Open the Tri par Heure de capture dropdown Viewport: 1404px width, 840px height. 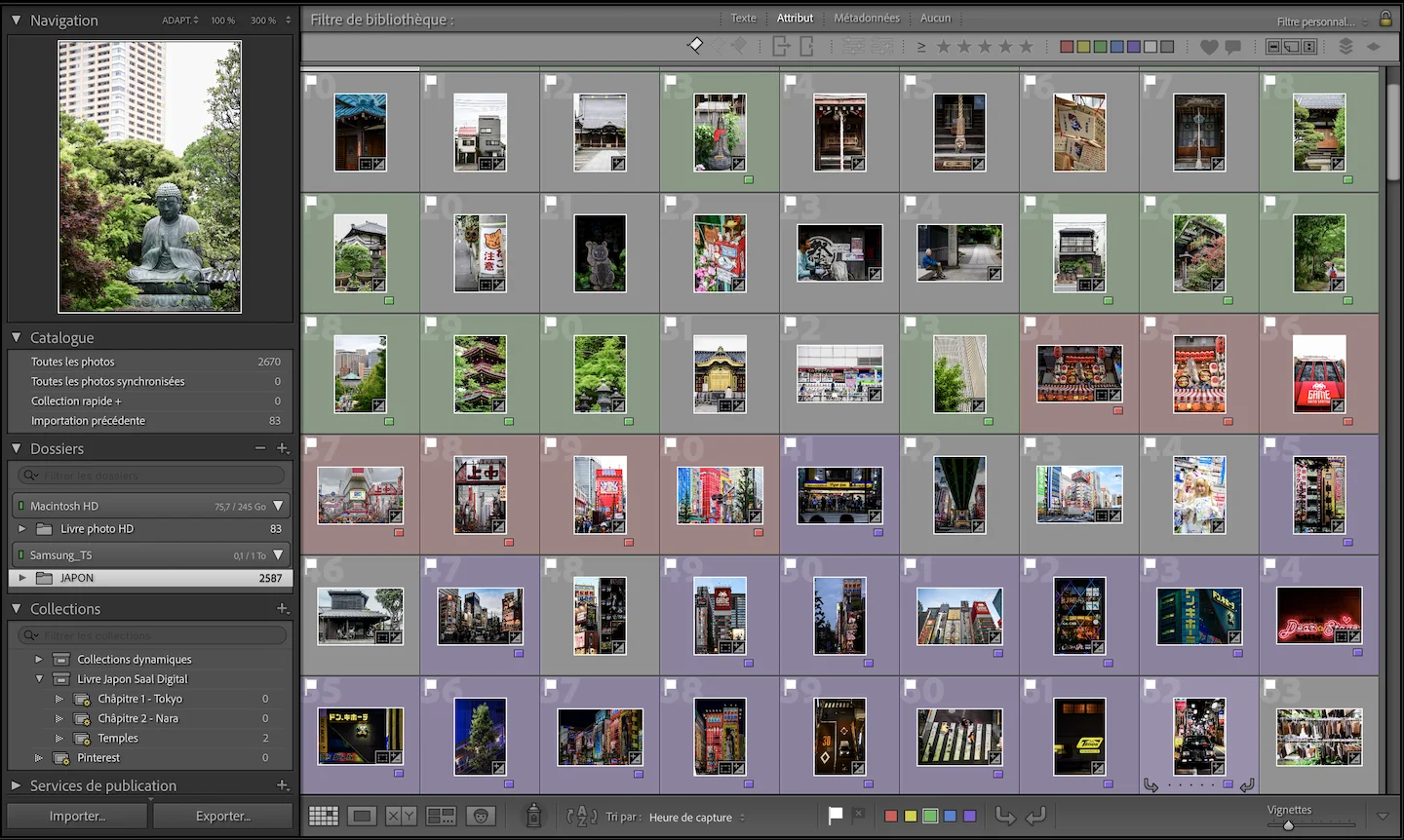pyautogui.click(x=696, y=817)
